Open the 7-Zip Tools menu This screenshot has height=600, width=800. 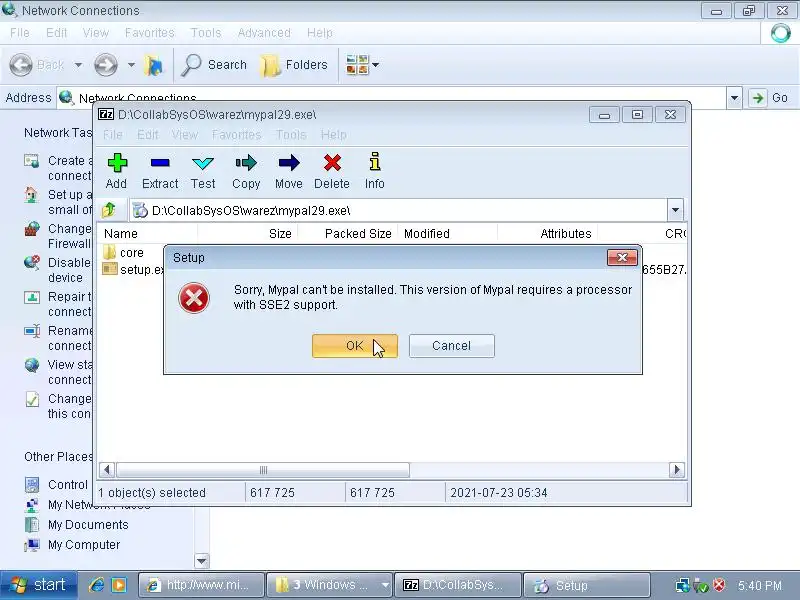point(291,135)
